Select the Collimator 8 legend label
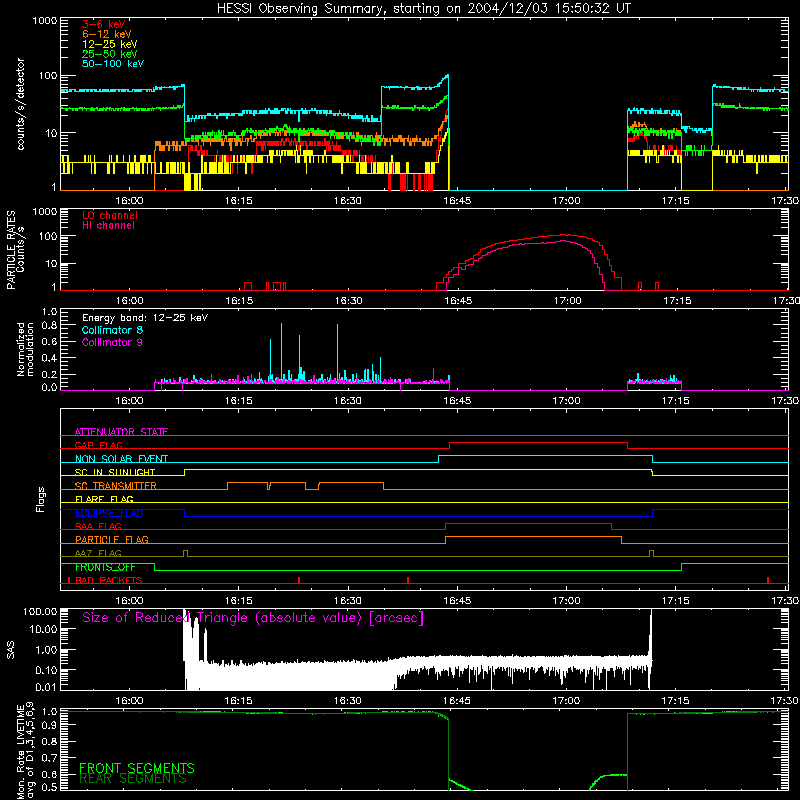The image size is (800, 800). 112,330
